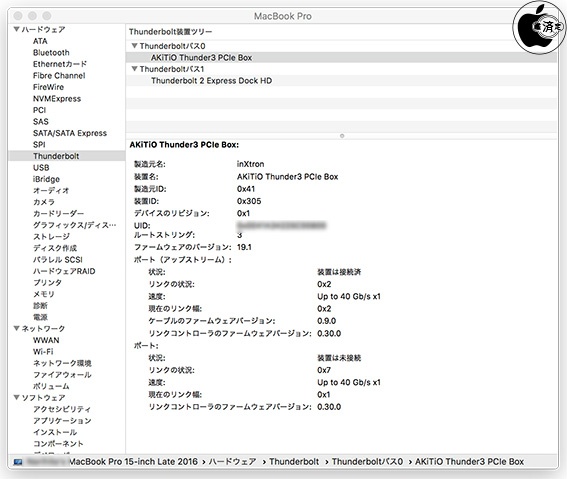Select FireWire in the sidebar
Image resolution: width=567 pixels, height=479 pixels.
point(48,87)
